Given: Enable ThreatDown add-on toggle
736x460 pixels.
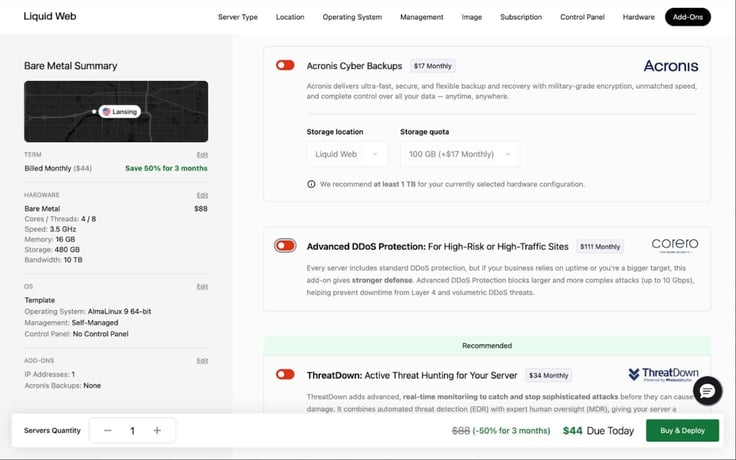Looking at the screenshot, I should [x=285, y=374].
